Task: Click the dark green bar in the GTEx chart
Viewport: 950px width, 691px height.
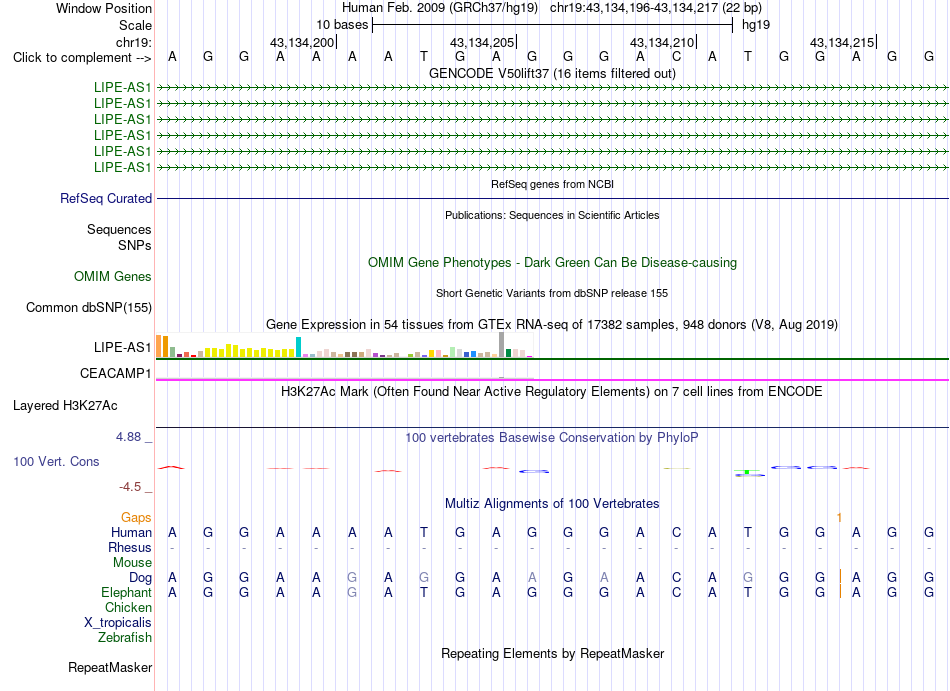Action: pyautogui.click(x=508, y=353)
